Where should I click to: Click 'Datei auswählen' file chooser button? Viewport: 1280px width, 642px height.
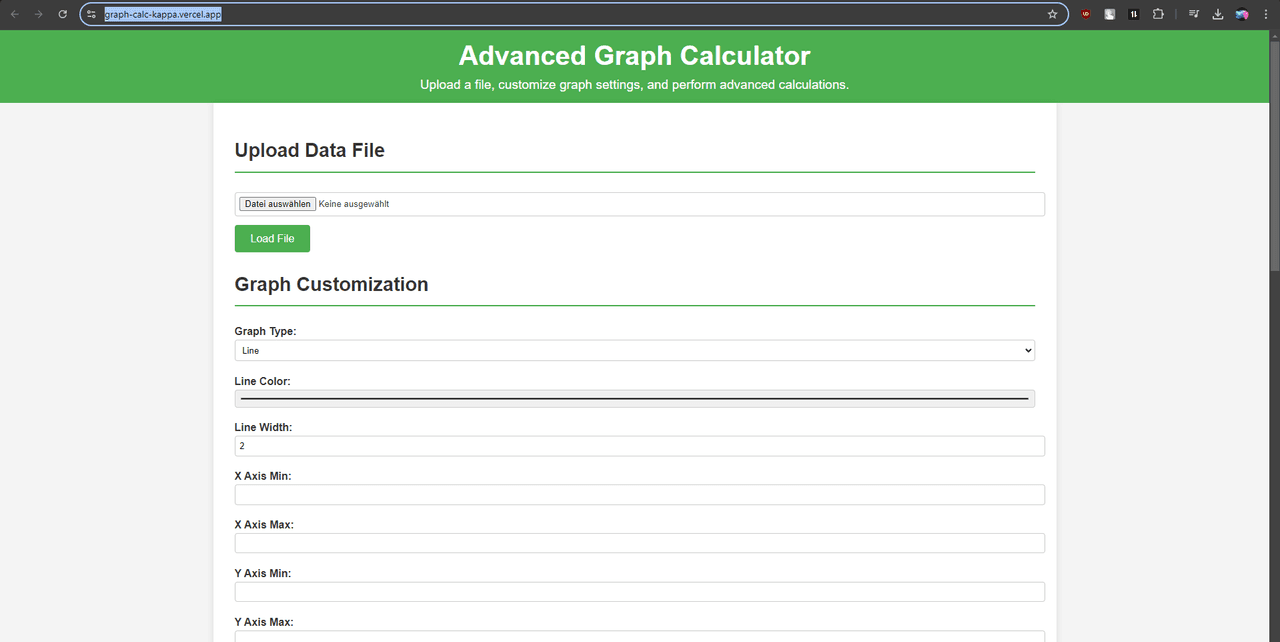(277, 204)
